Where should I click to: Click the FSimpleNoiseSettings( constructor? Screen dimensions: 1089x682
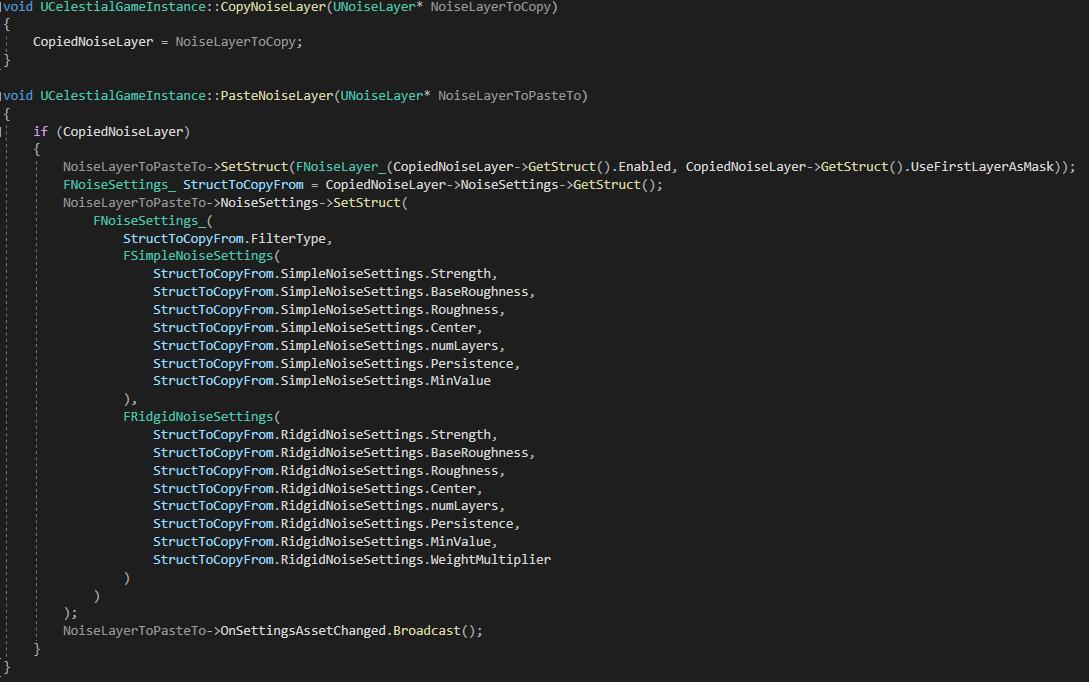click(201, 256)
